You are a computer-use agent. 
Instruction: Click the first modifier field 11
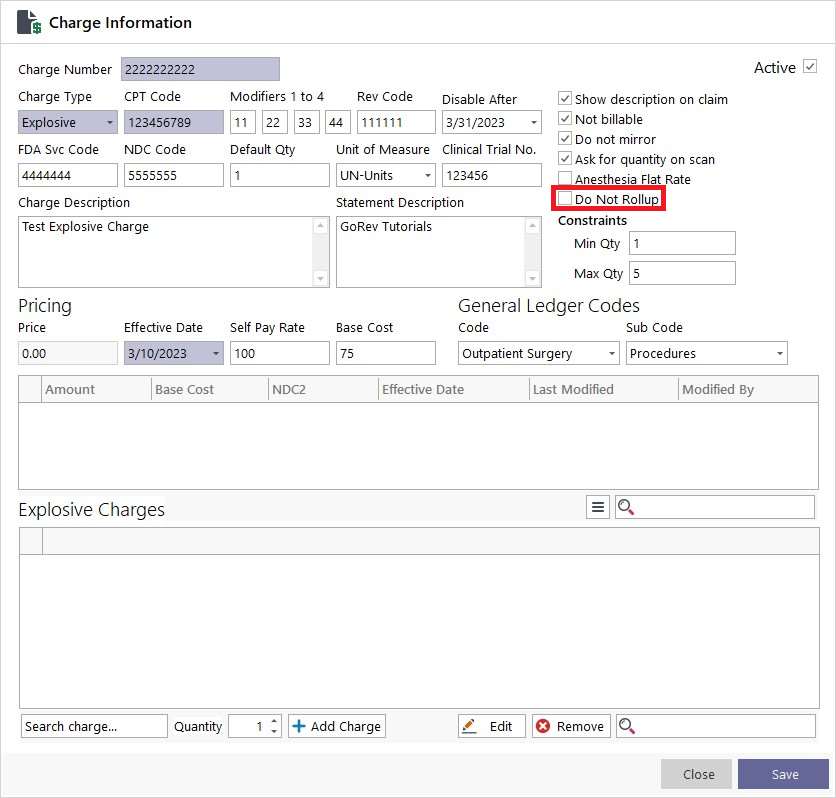click(x=243, y=122)
